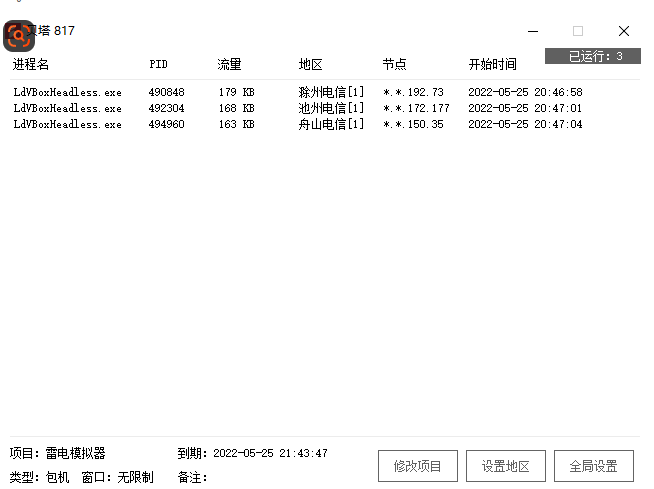Click window limit value 无限制

point(136,477)
